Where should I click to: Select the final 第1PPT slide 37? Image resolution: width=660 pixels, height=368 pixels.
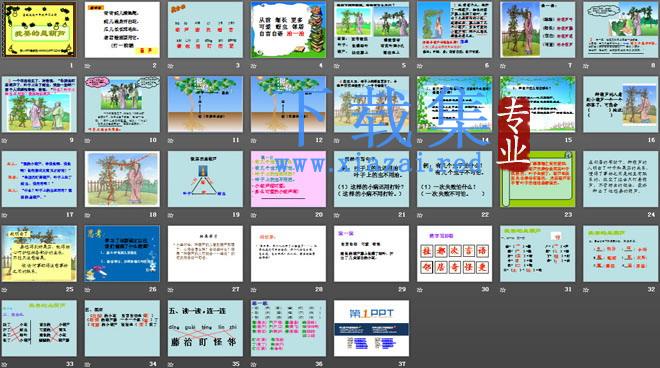click(x=371, y=328)
